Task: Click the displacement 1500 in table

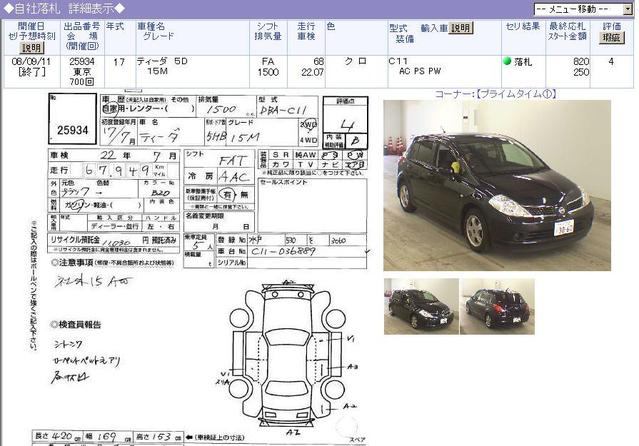Action: tap(268, 72)
